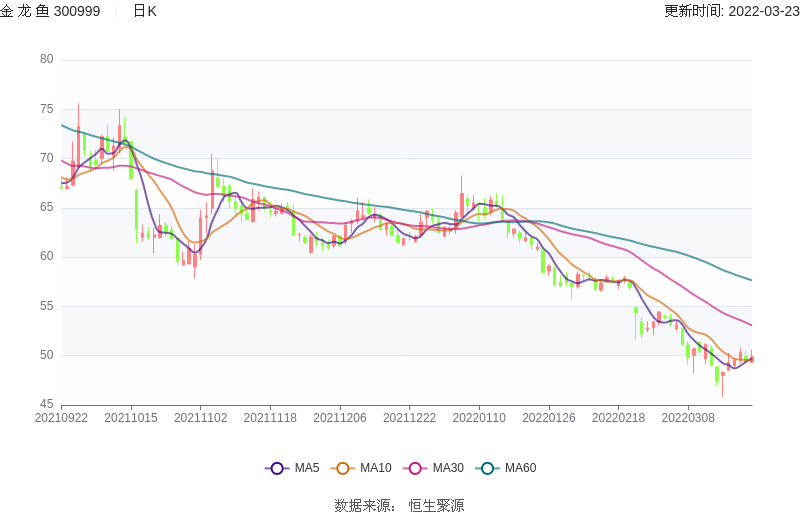This screenshot has height=517, width=800.
Task: Click the 45 value on the price axis
Action: [46, 404]
